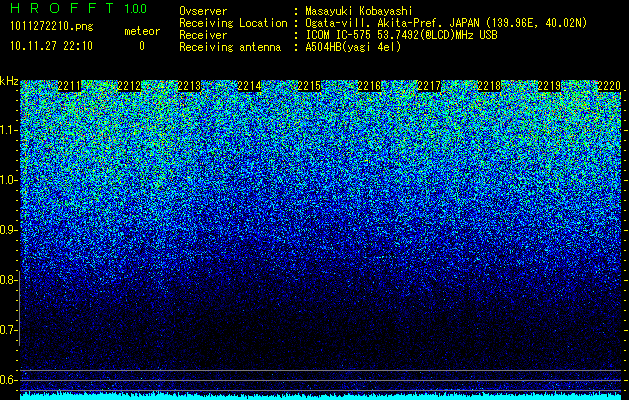Click the timestamp 10.11.27 22:10
This screenshot has width=629, height=400.
click(51, 46)
